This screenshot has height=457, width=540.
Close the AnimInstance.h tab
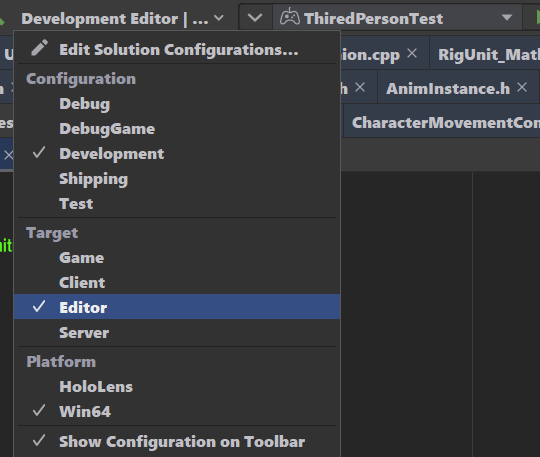[522, 87]
